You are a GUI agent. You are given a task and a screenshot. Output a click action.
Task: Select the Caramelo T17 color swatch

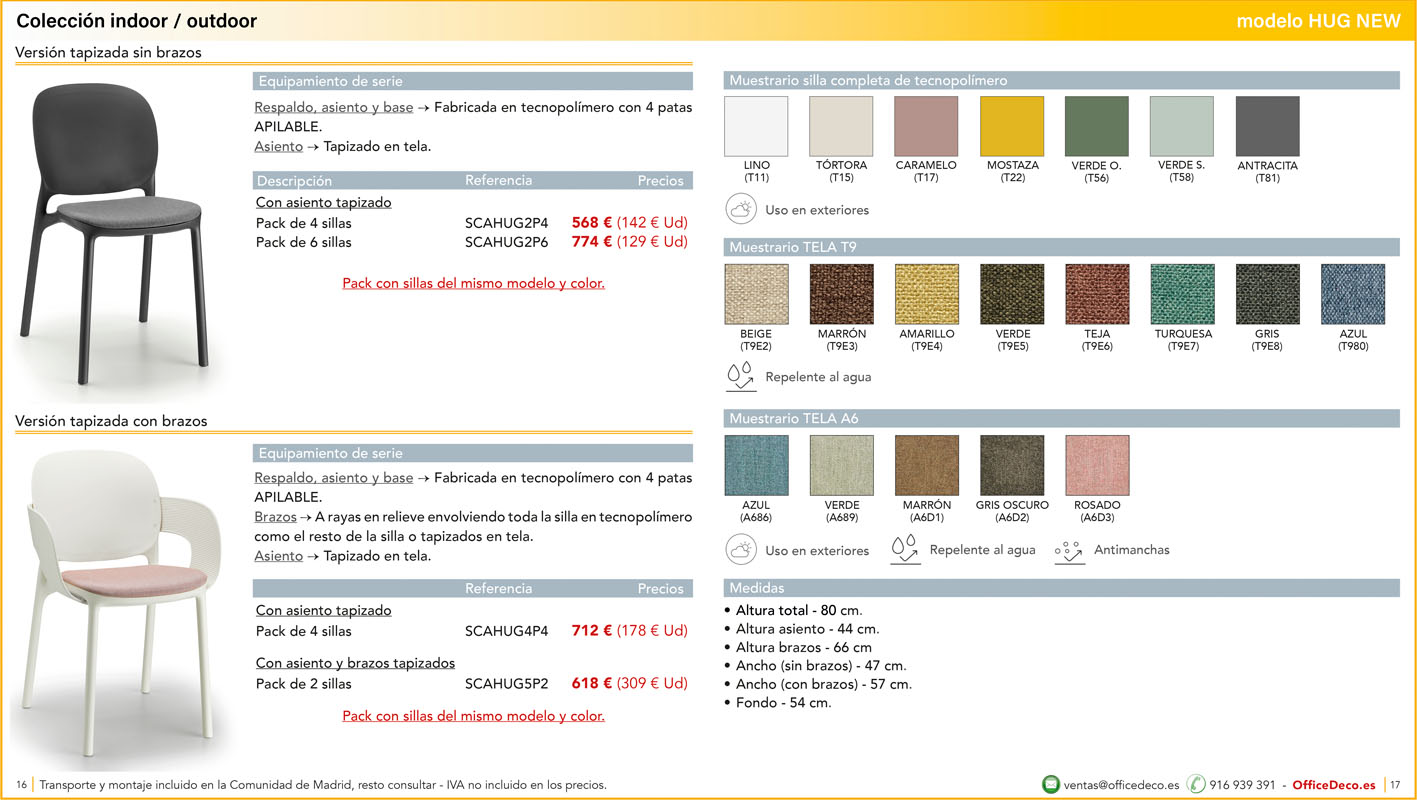[x=926, y=127]
